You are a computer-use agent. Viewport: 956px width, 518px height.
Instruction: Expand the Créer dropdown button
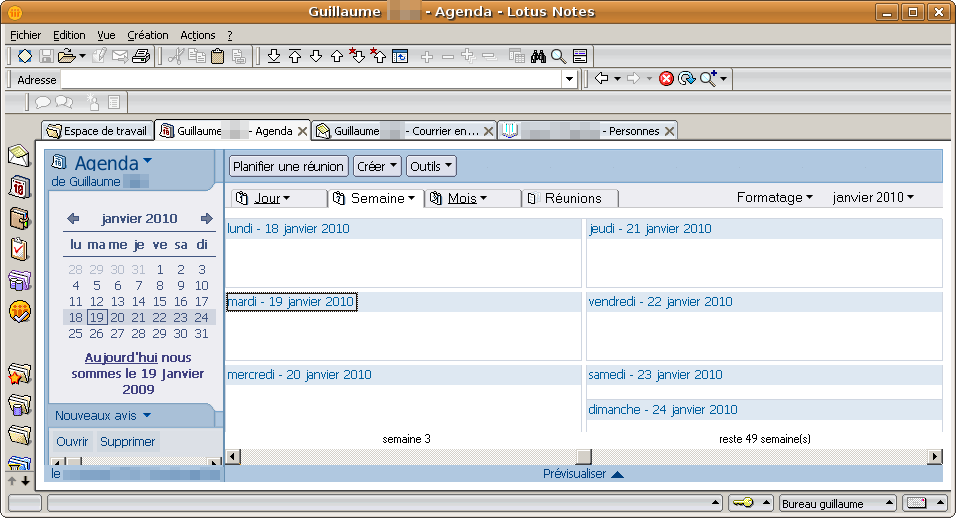click(x=377, y=166)
